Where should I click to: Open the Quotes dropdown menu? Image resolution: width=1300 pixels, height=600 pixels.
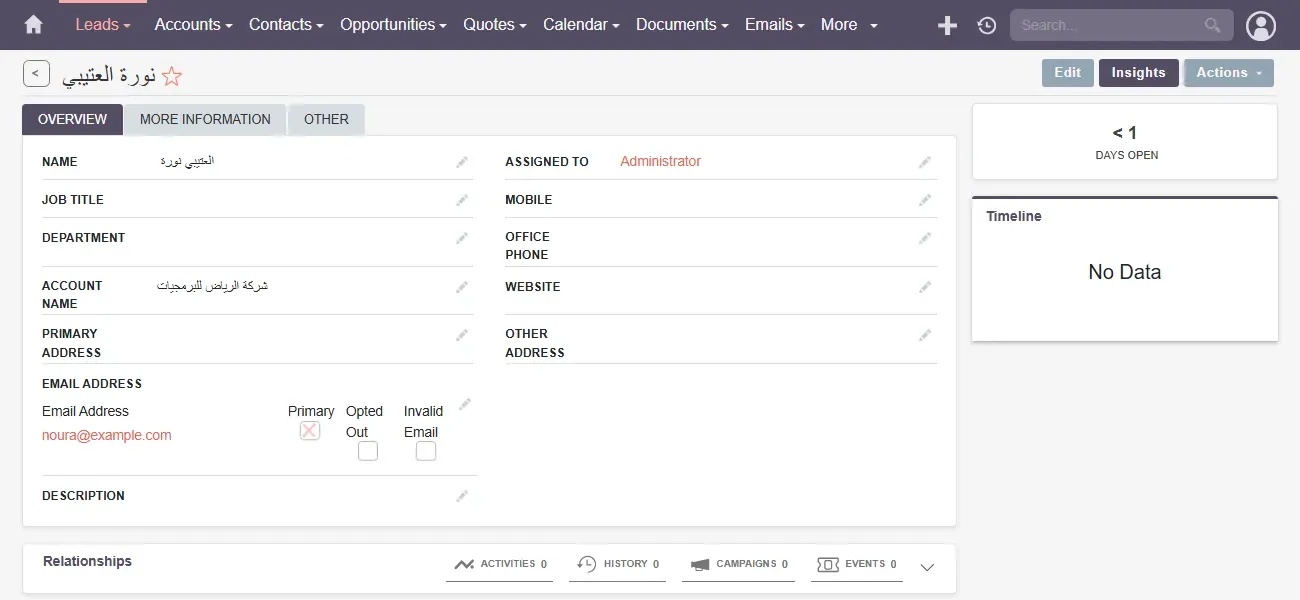point(495,25)
